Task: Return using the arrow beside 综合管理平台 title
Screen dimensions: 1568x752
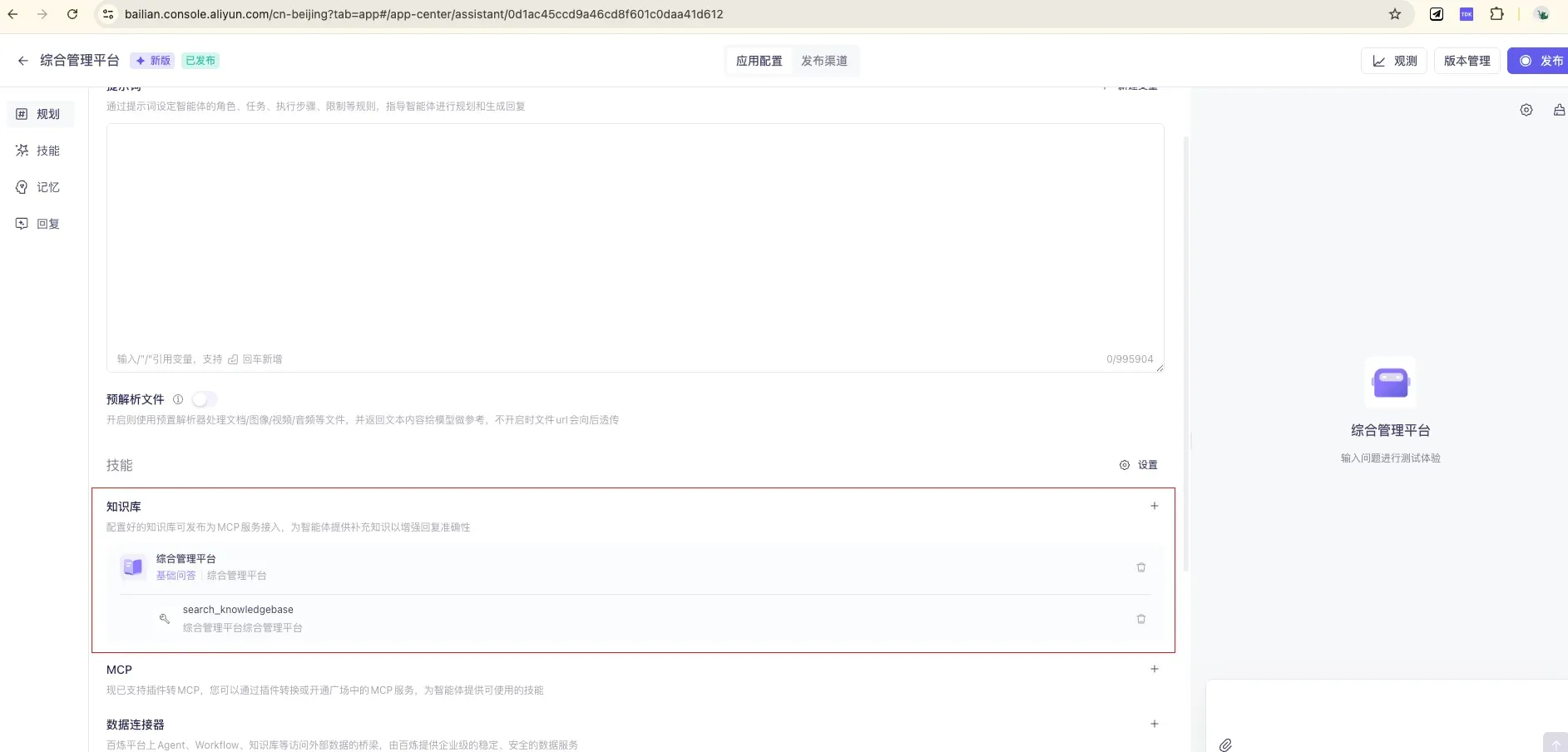Action: 23,61
